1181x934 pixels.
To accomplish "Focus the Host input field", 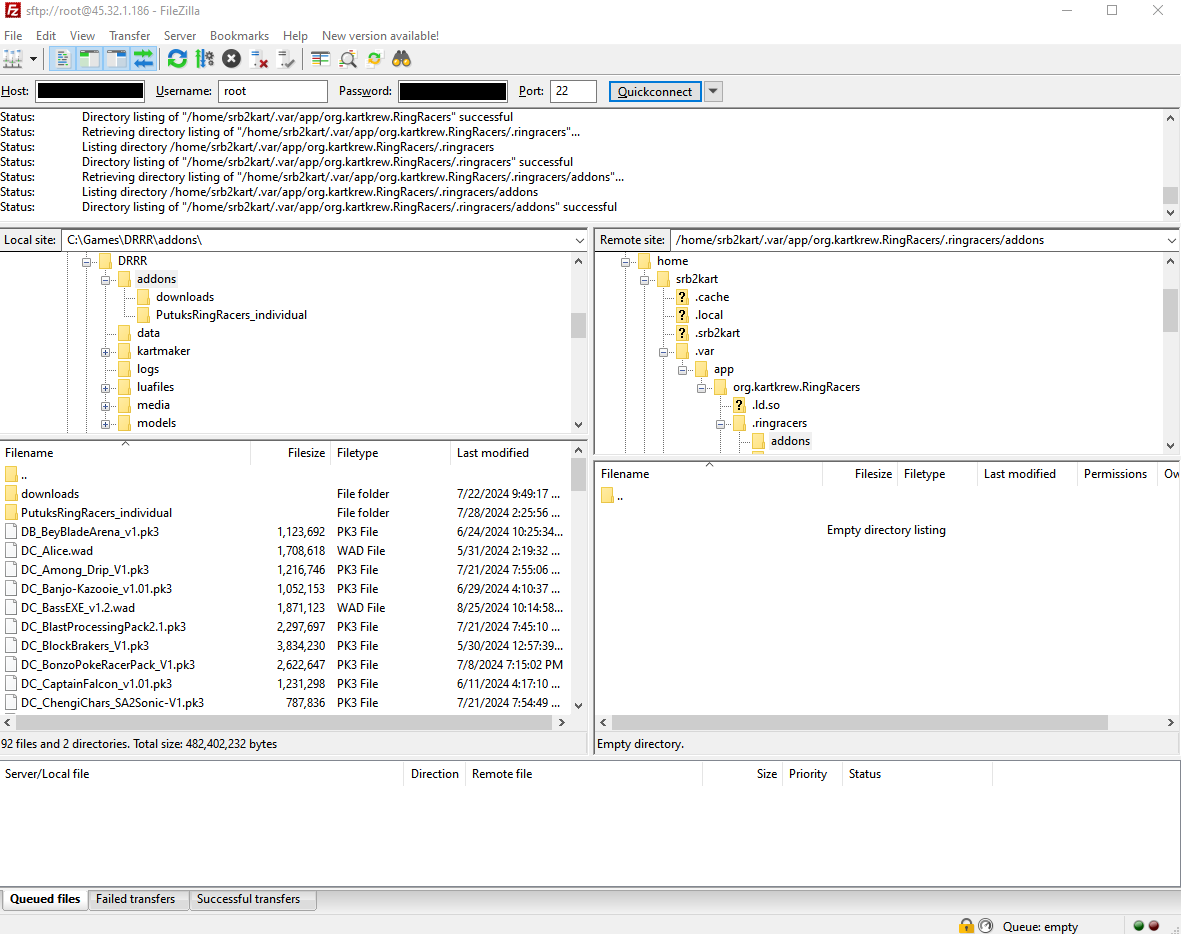I will click(90, 91).
